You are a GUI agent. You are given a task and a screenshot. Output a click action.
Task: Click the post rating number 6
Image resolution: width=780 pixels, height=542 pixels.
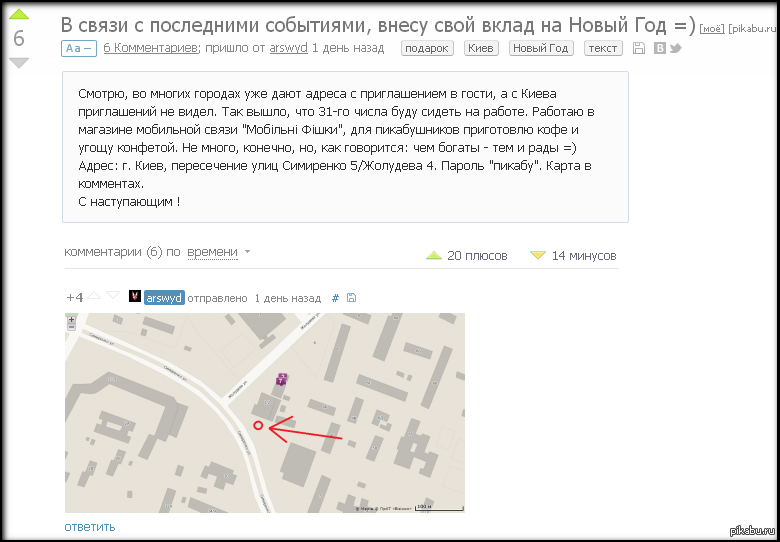tap(19, 38)
